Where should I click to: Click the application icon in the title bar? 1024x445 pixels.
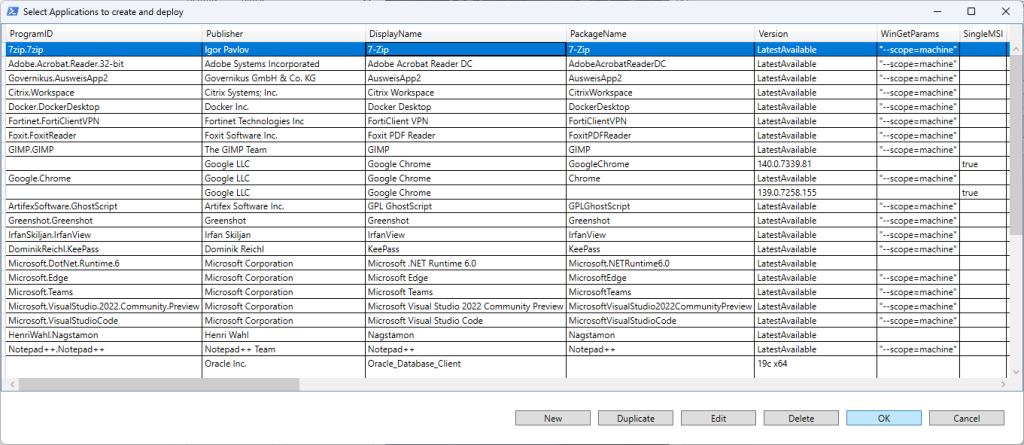11,10
